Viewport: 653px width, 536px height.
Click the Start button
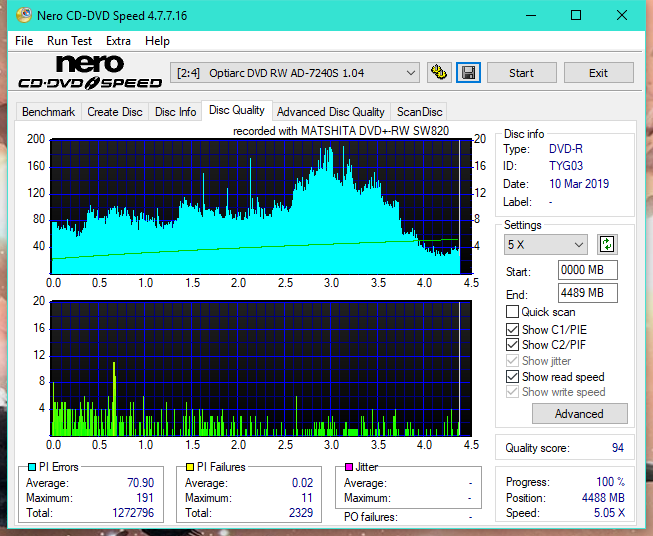coord(521,73)
